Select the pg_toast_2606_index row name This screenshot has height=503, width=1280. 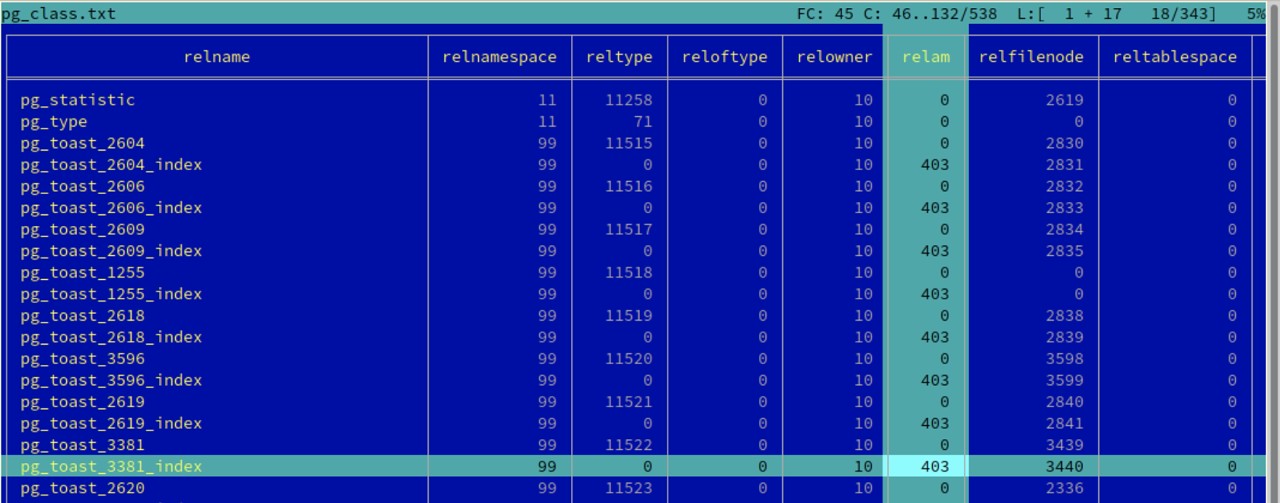(x=111, y=208)
